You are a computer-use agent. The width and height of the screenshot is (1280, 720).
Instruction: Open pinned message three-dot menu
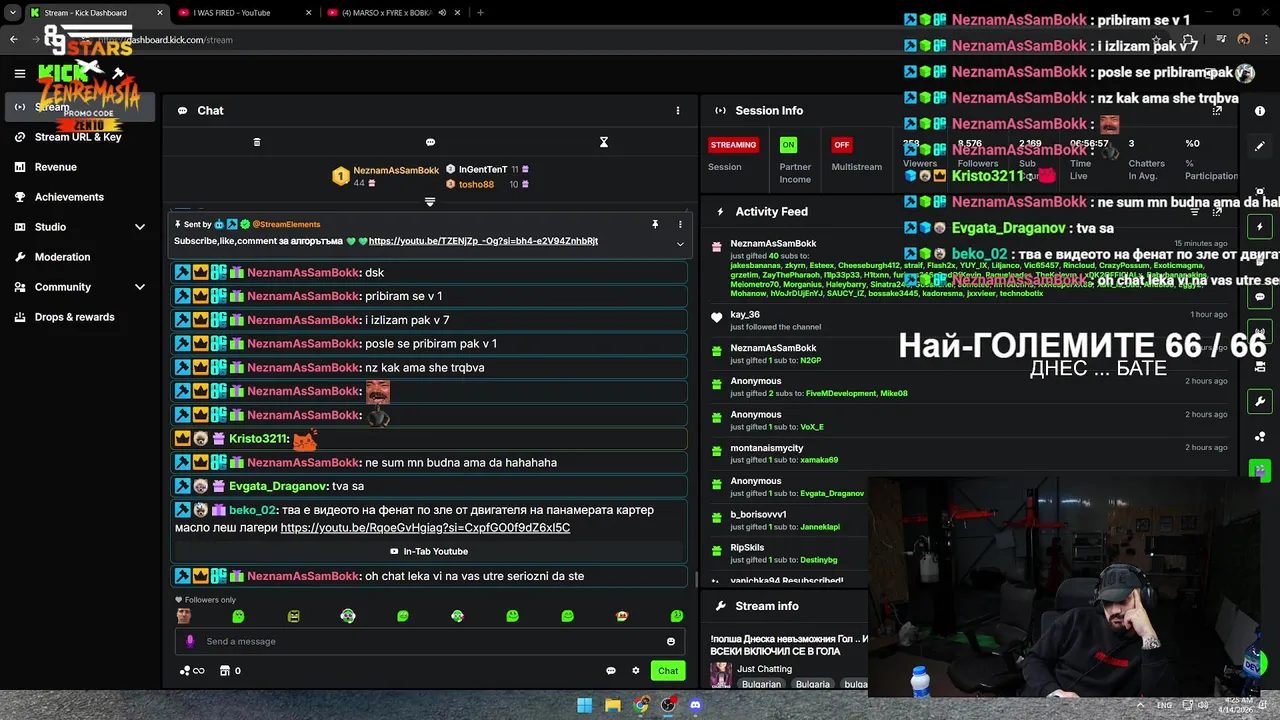[x=680, y=224]
